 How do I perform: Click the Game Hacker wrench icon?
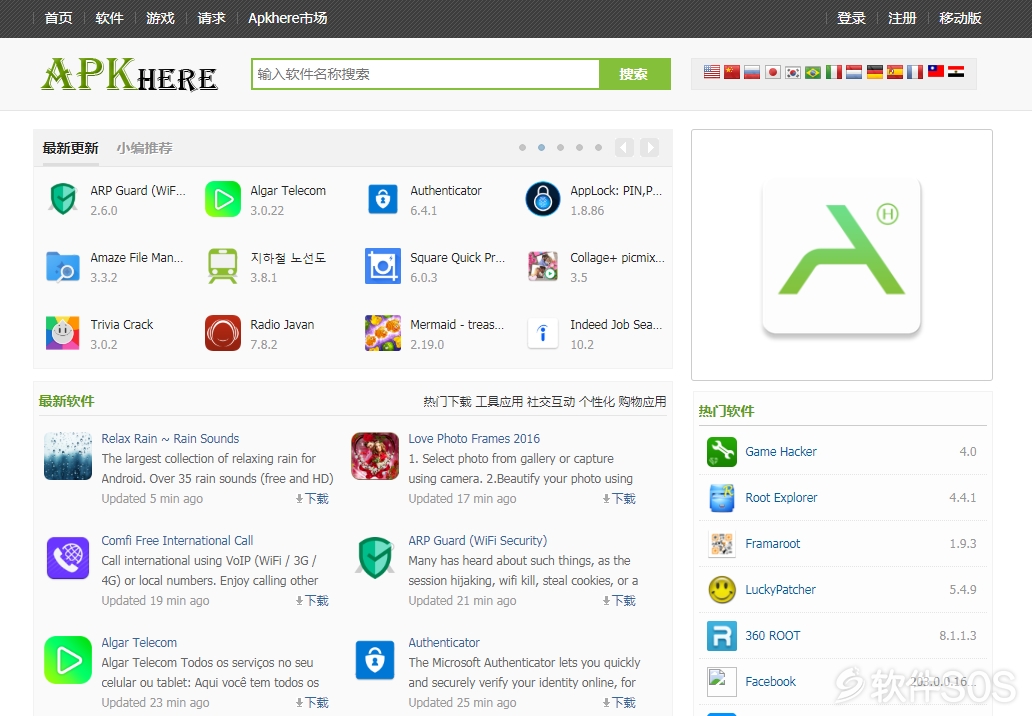click(x=722, y=452)
